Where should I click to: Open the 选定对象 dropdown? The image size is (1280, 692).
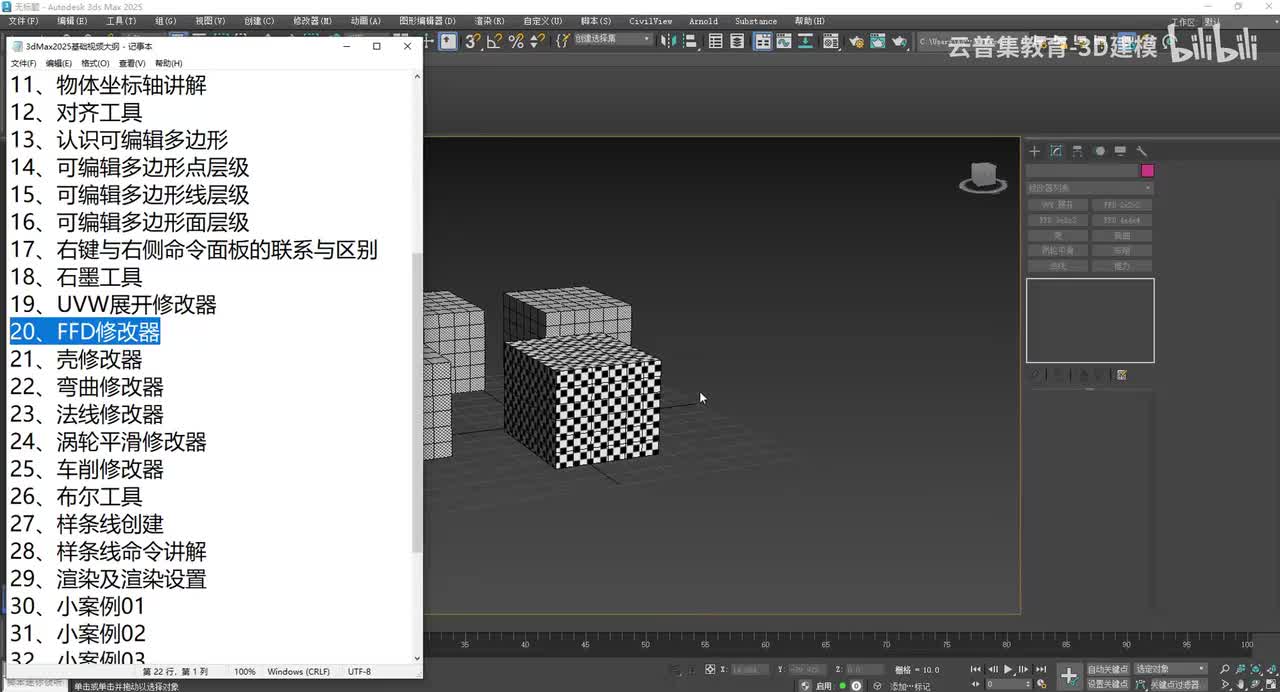tap(1171, 669)
